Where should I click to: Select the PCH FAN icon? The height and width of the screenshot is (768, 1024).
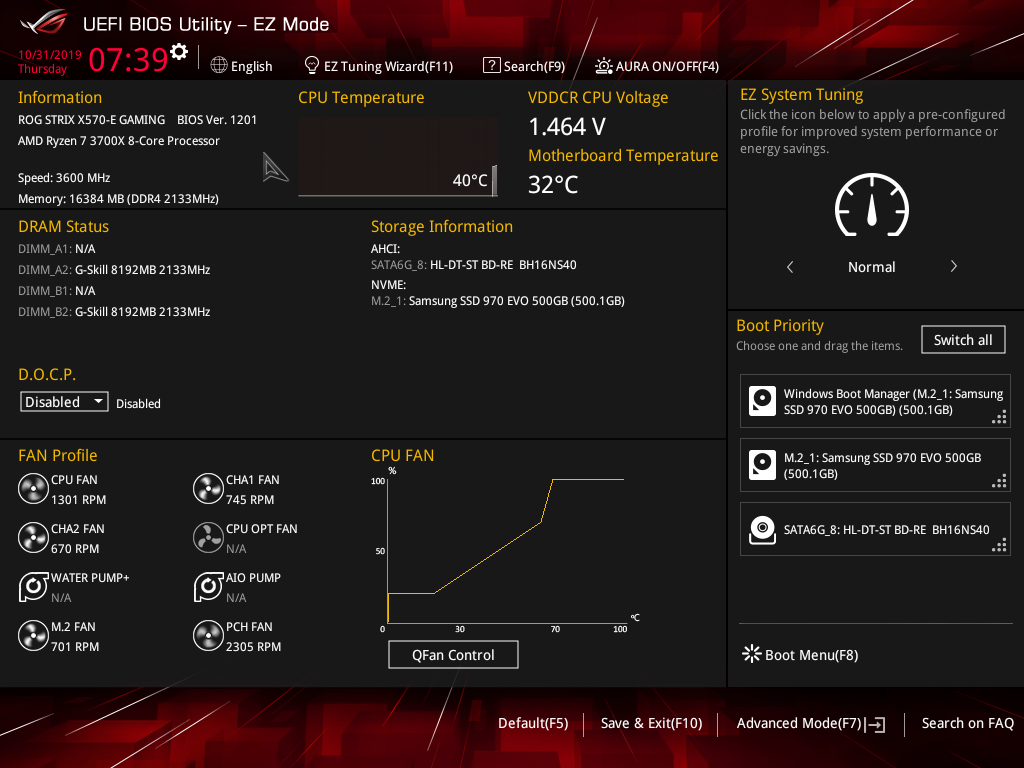tap(208, 636)
